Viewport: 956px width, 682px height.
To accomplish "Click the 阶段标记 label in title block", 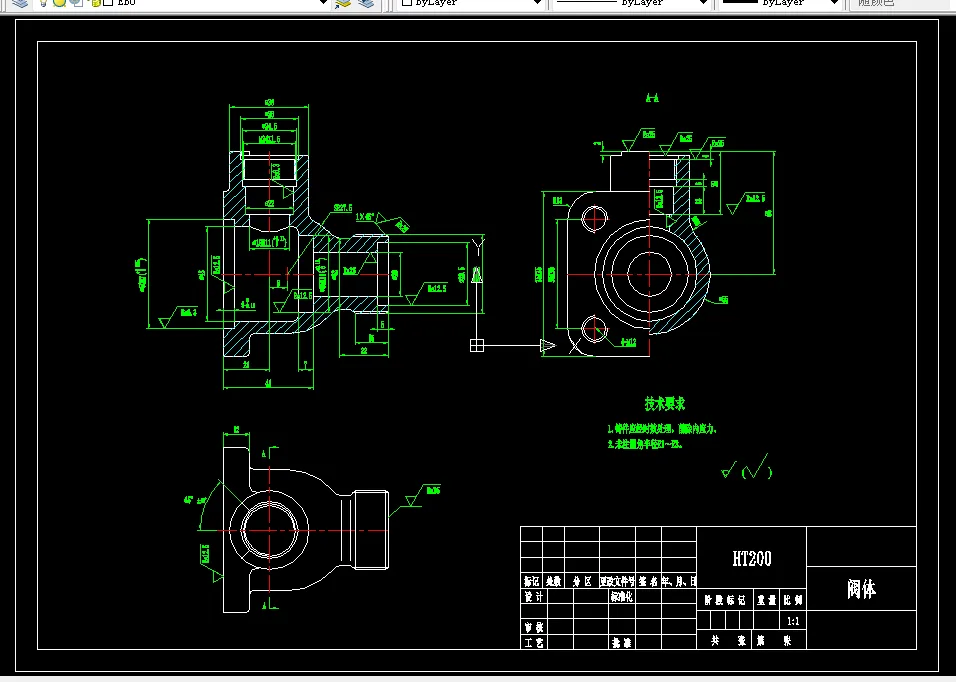I will (x=724, y=600).
